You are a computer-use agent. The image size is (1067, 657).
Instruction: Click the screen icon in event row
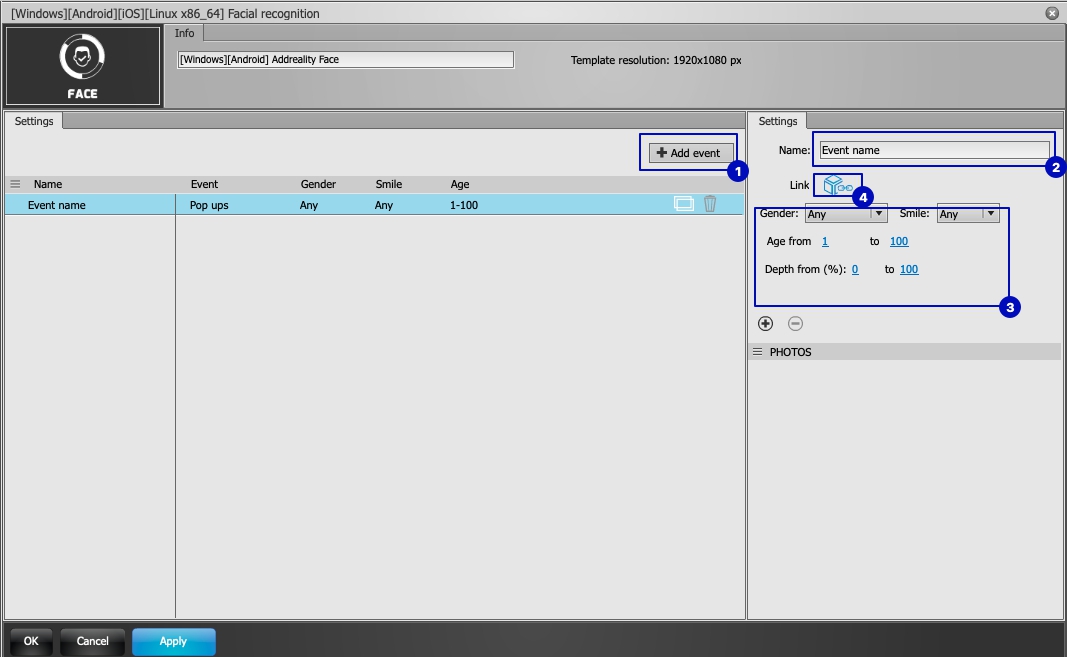683,204
